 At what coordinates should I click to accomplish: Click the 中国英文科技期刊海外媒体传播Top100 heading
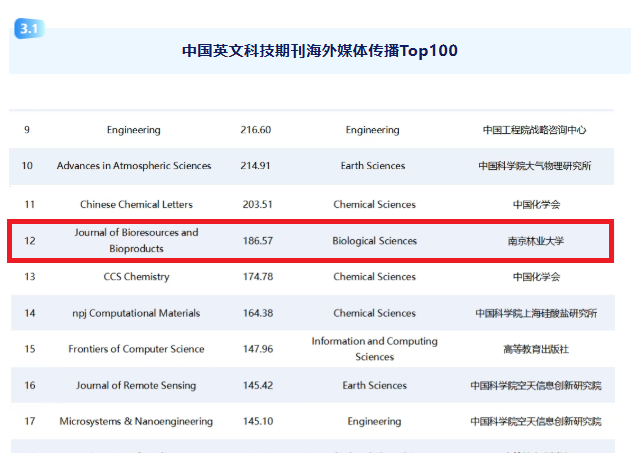click(x=319, y=50)
